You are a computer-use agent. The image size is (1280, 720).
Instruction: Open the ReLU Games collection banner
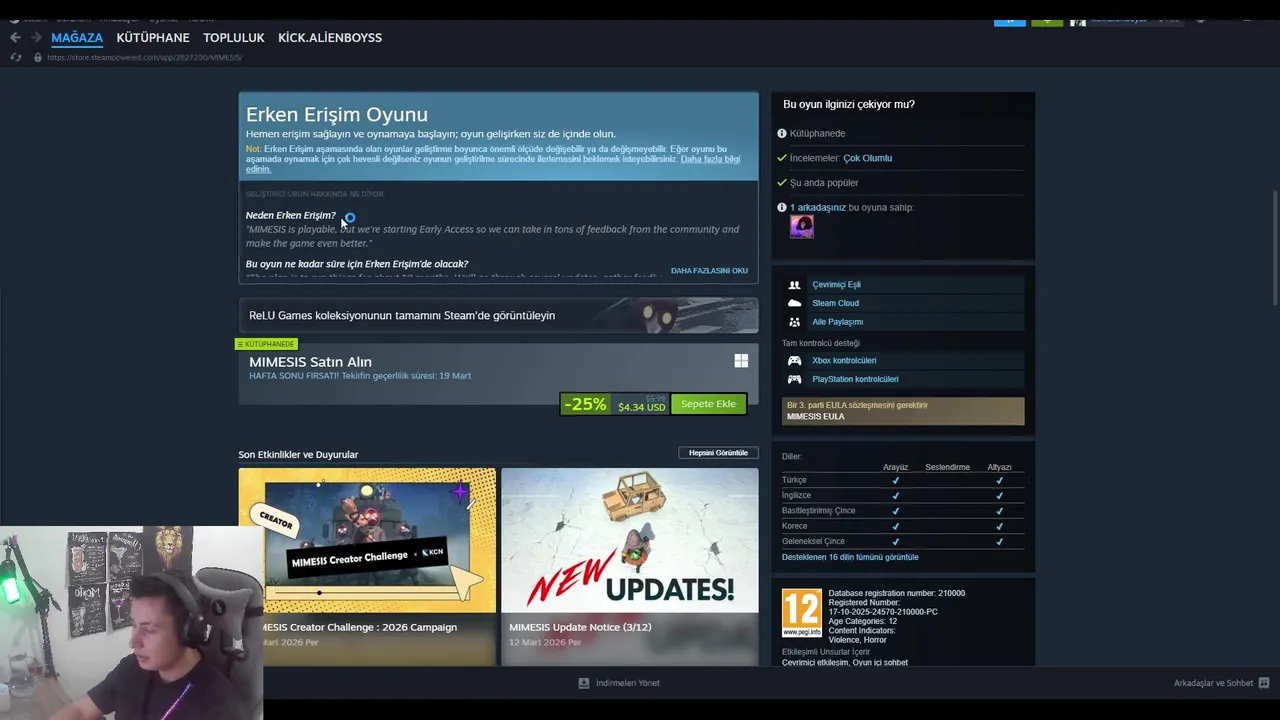(x=498, y=315)
